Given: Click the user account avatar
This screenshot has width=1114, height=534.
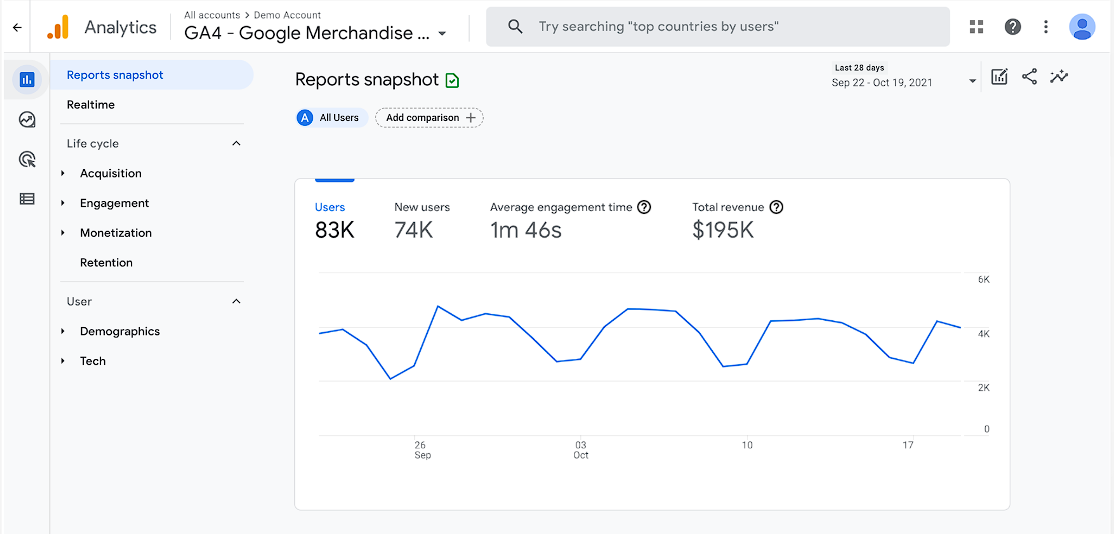Looking at the screenshot, I should pos(1081,27).
